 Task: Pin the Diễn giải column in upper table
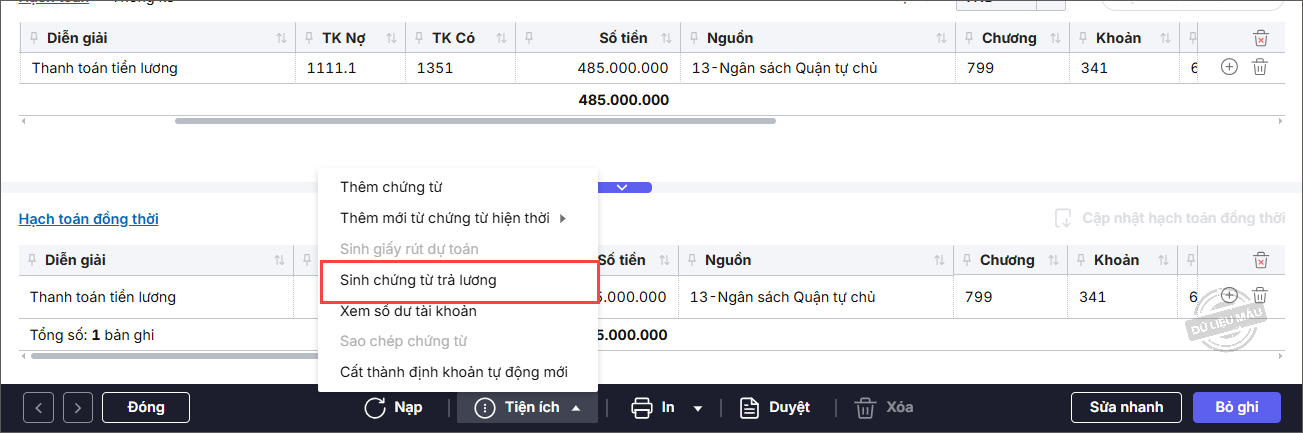click(x=35, y=39)
